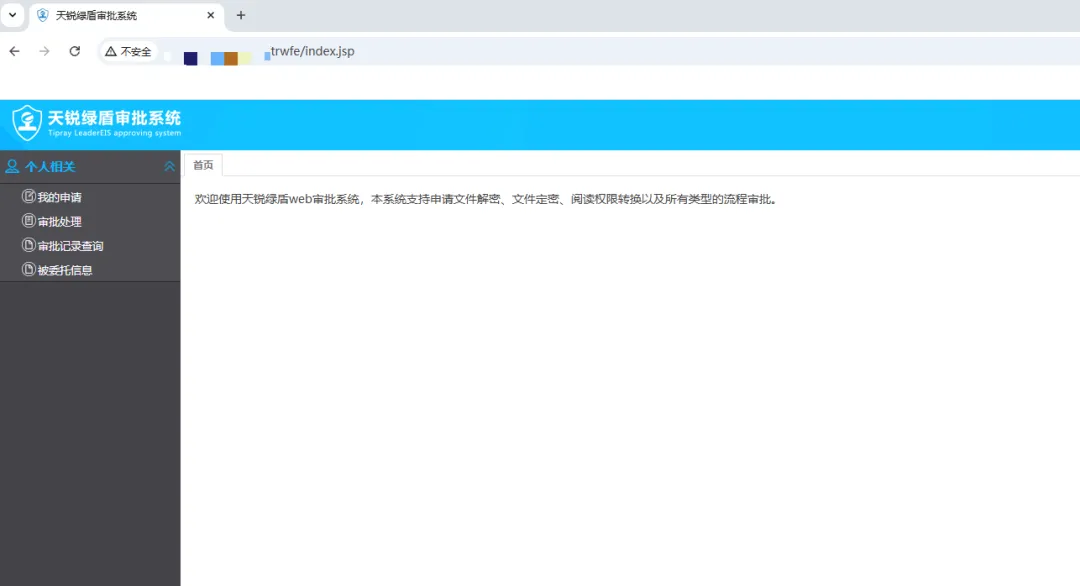The height and width of the screenshot is (586, 1080).
Task: Open 审批记录查询 in the sidebar
Action: (70, 246)
